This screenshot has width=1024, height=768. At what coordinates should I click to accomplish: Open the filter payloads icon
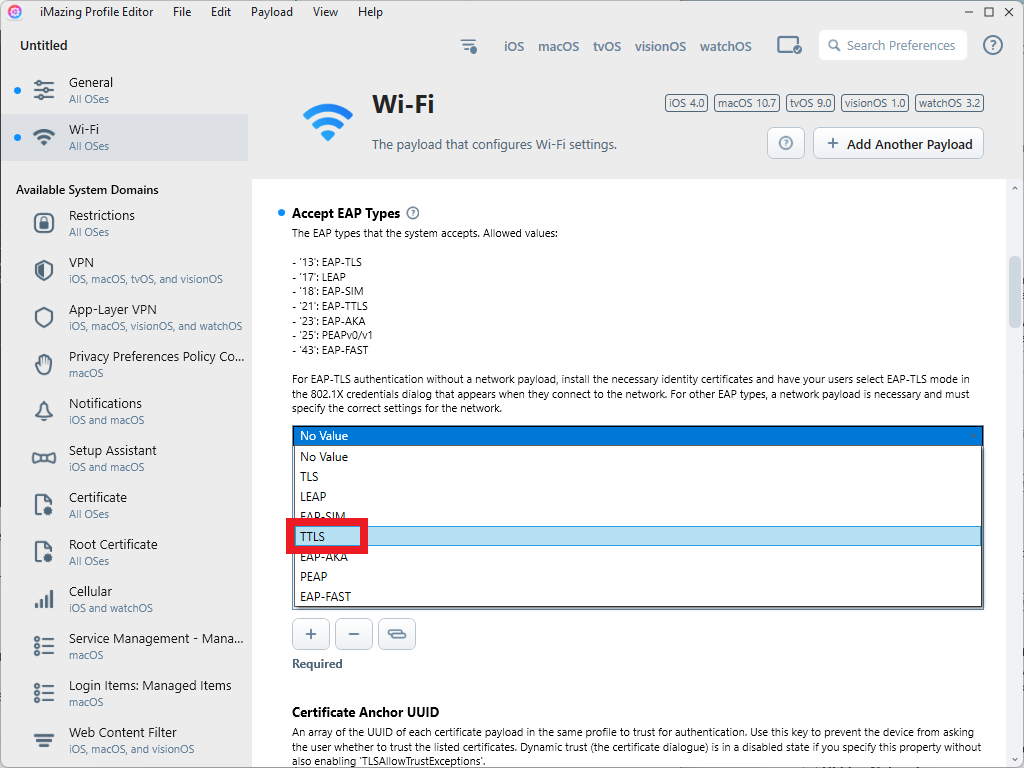468,46
